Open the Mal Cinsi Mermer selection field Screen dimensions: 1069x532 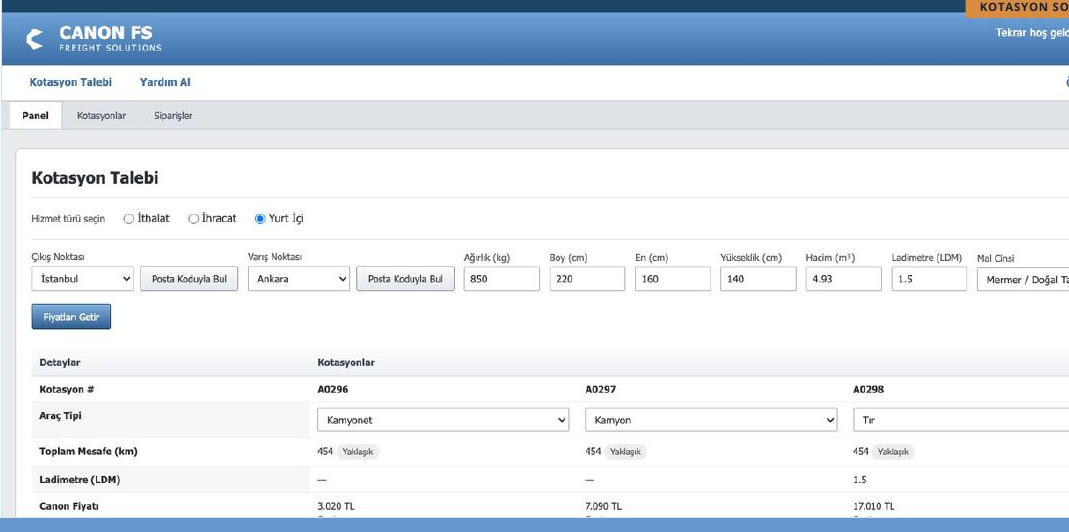(x=1023, y=279)
